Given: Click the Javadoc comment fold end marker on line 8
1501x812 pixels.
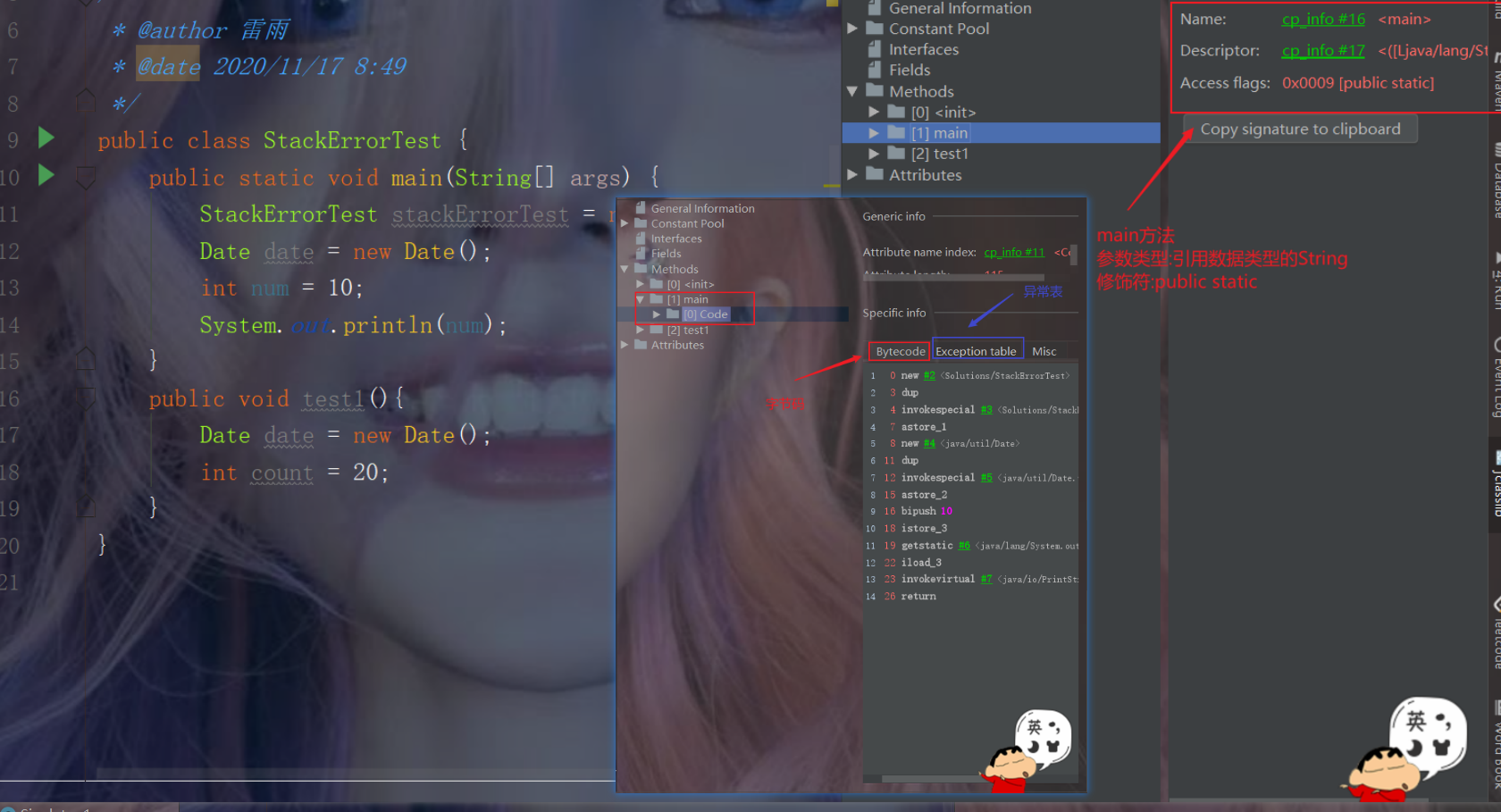Looking at the screenshot, I should pyautogui.click(x=86, y=101).
